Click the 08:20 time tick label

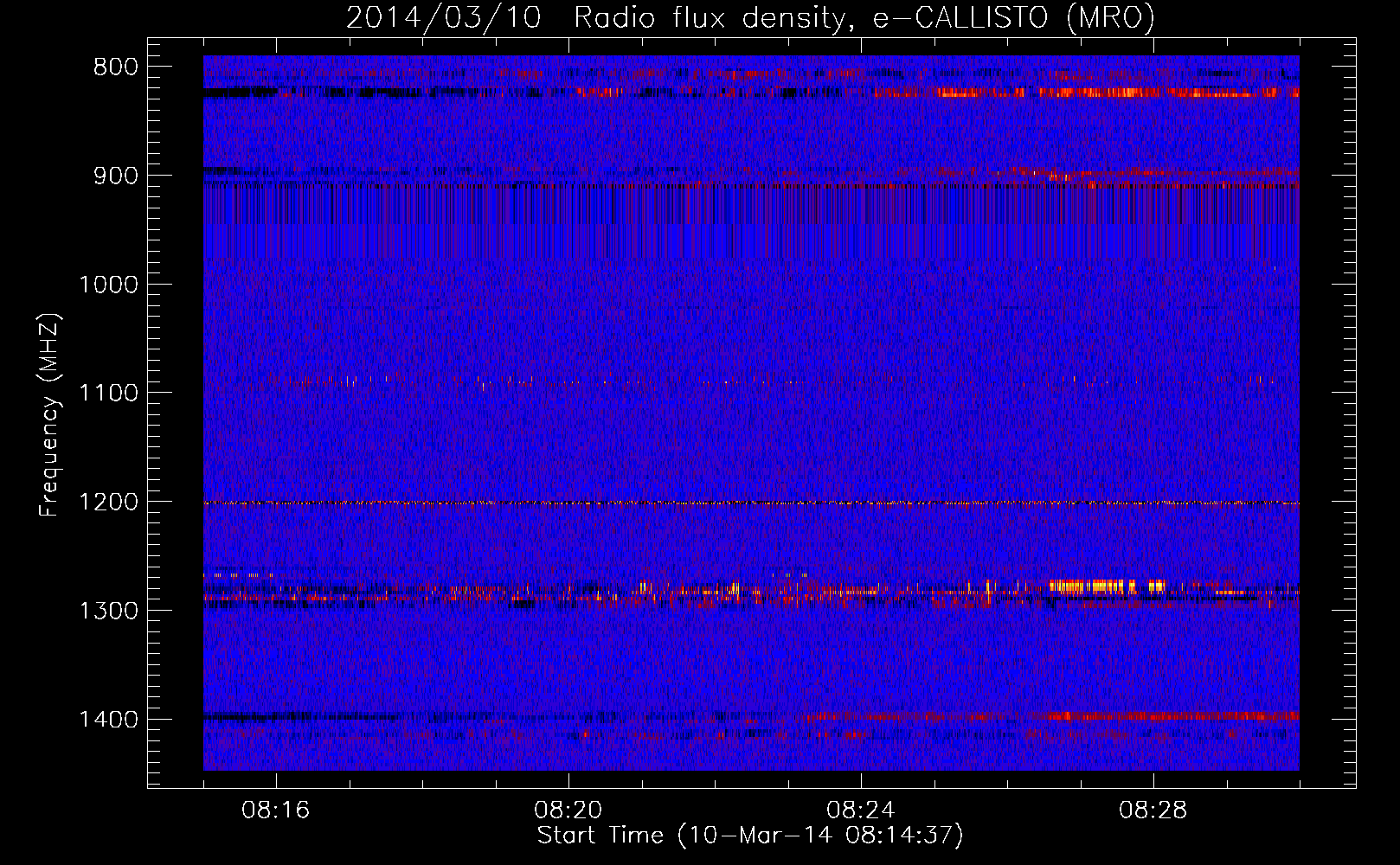[x=568, y=811]
